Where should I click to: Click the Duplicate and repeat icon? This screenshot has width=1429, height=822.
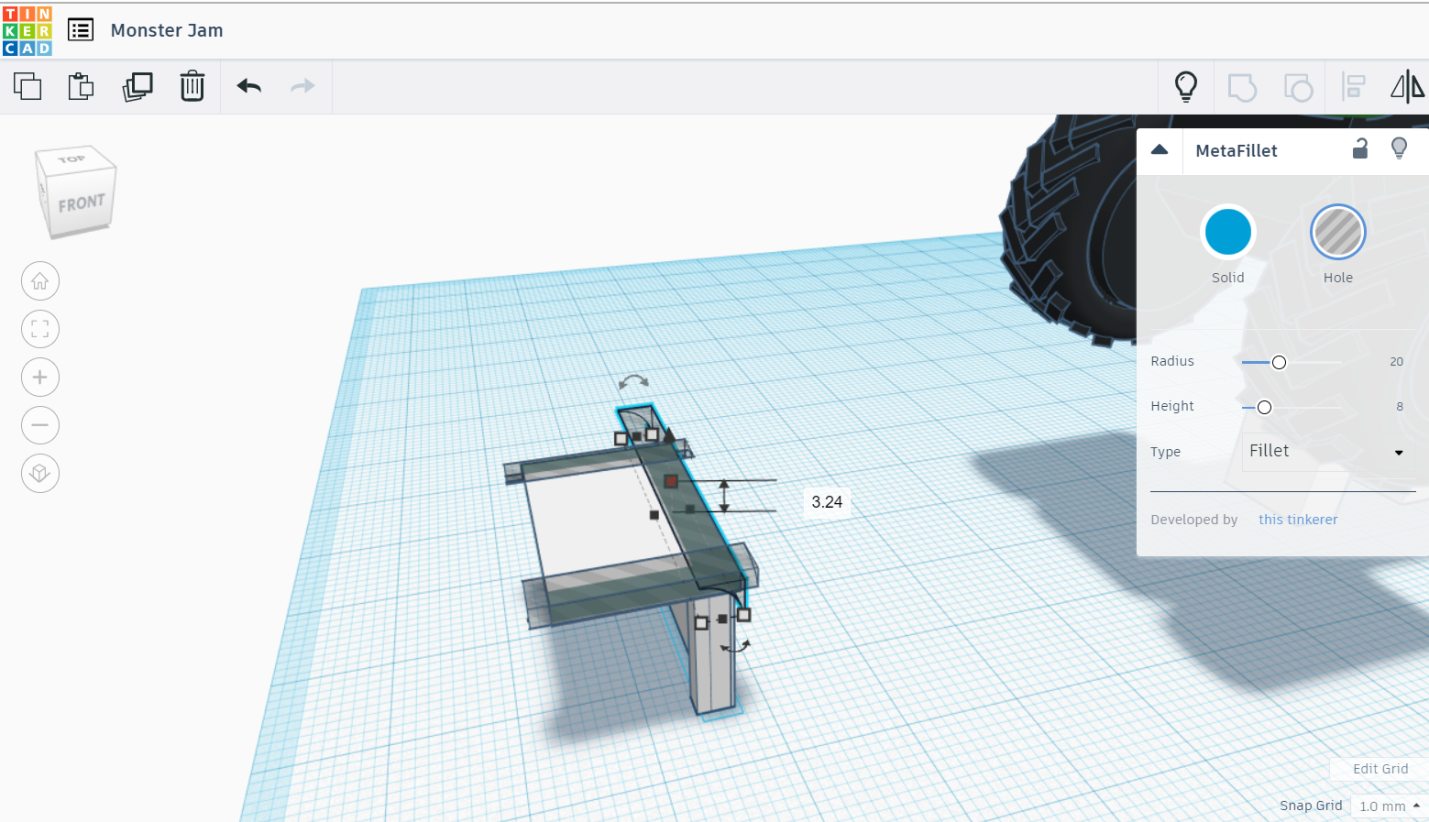(137, 86)
